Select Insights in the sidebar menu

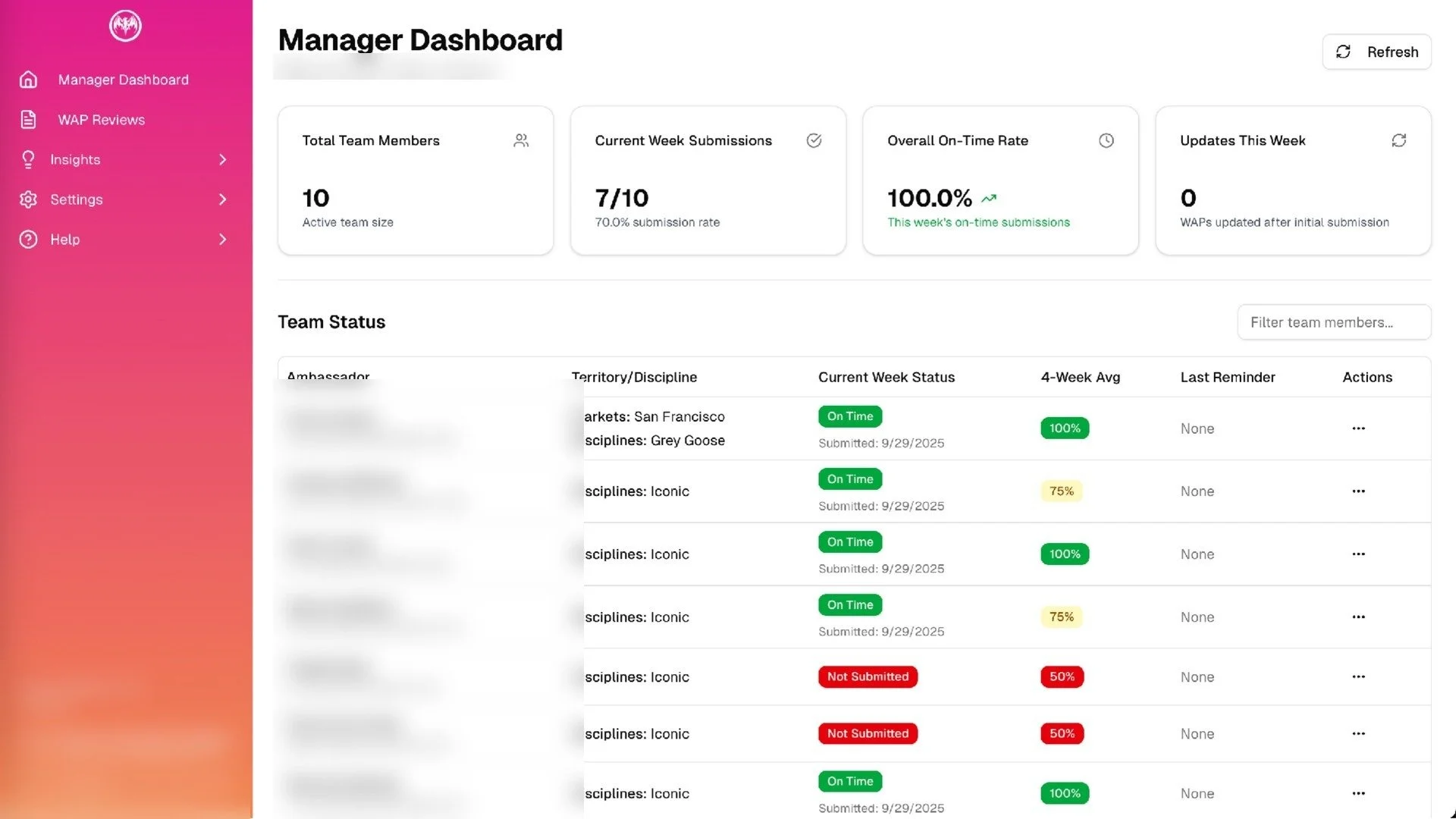(x=75, y=159)
